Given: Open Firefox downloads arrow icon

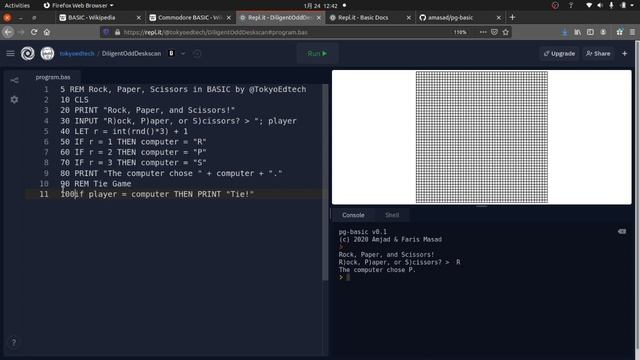Looking at the screenshot, I should click(x=564, y=32).
